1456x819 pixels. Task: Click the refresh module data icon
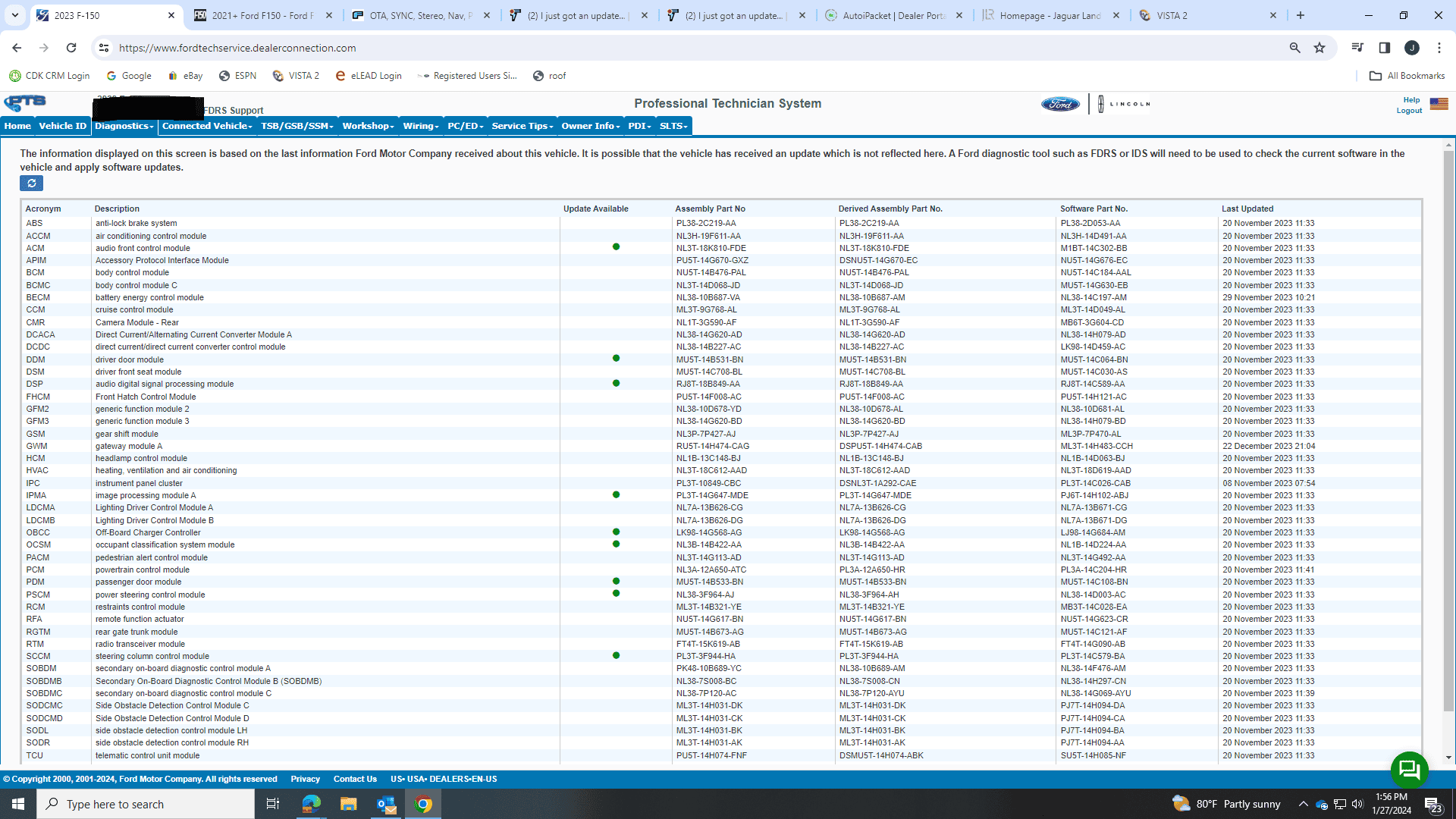point(31,184)
